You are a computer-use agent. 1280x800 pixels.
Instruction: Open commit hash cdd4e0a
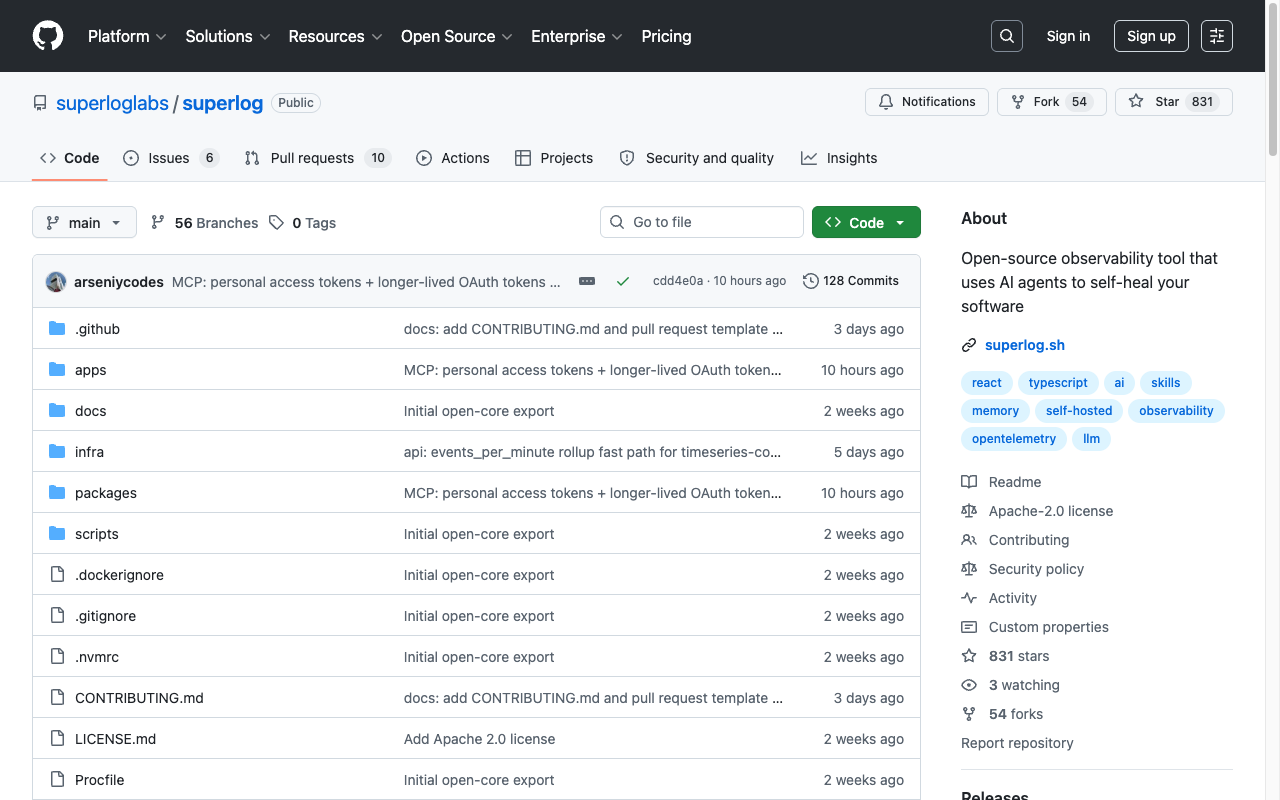(x=678, y=281)
